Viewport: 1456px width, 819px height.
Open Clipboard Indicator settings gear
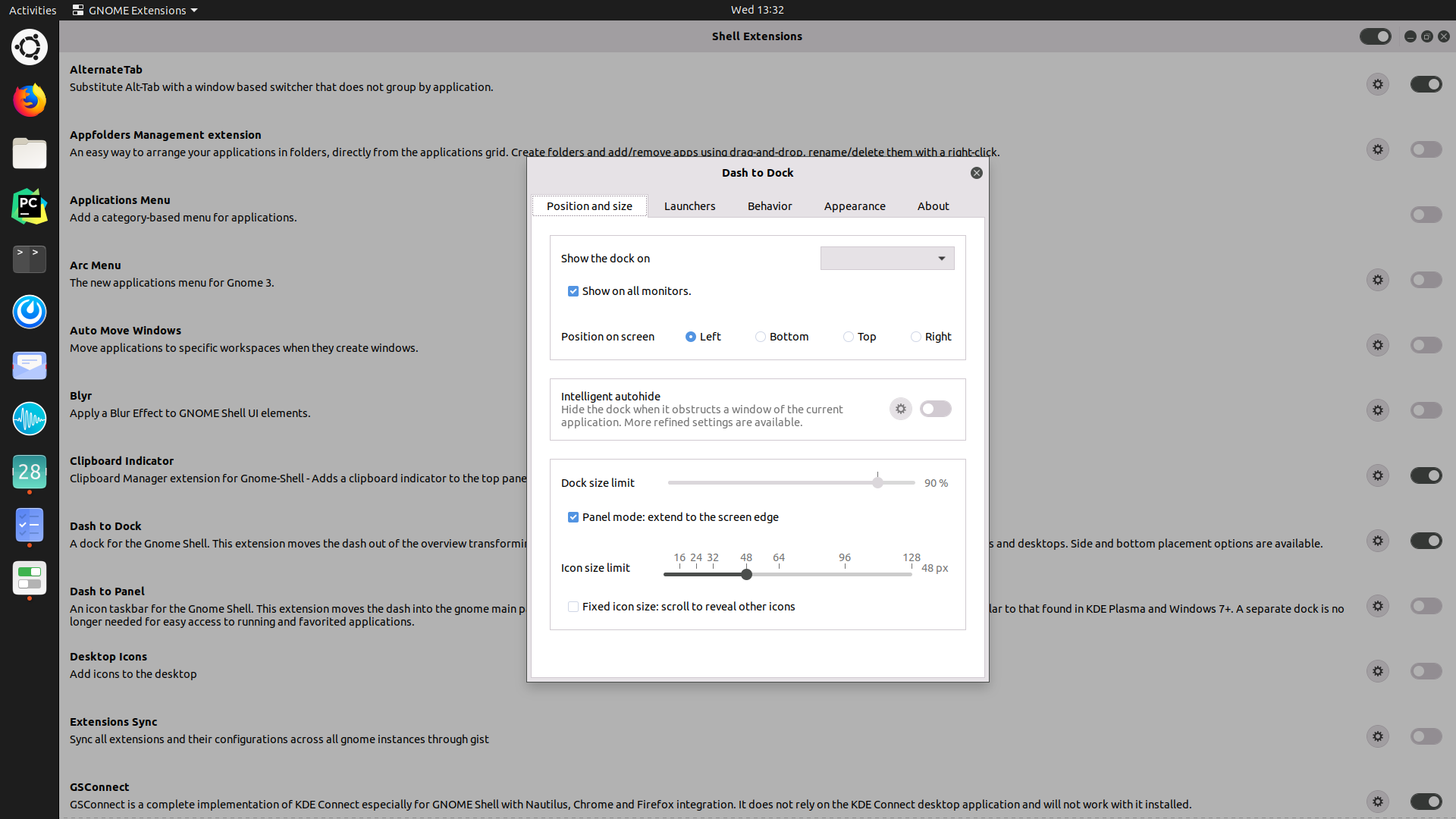tap(1378, 475)
